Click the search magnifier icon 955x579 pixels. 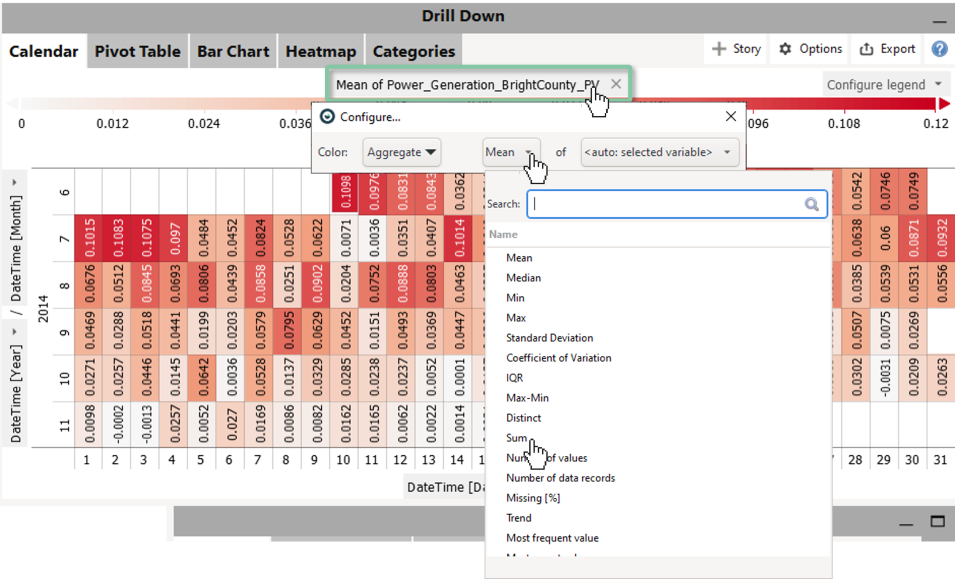812,204
